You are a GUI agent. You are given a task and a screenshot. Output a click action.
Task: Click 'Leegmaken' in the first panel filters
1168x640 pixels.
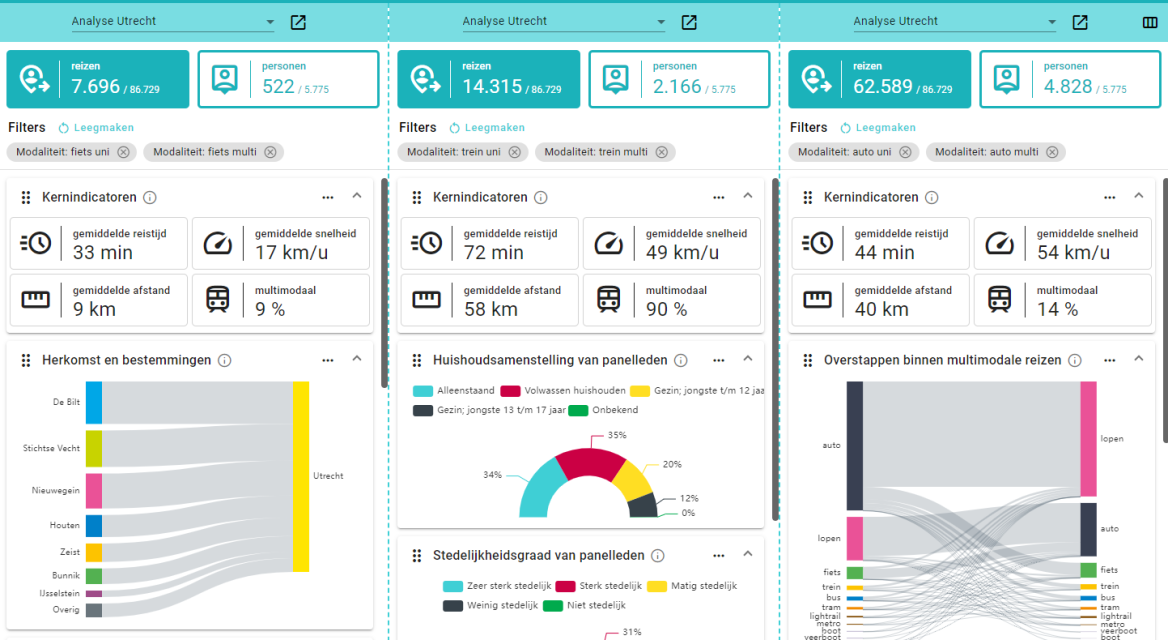click(96, 128)
